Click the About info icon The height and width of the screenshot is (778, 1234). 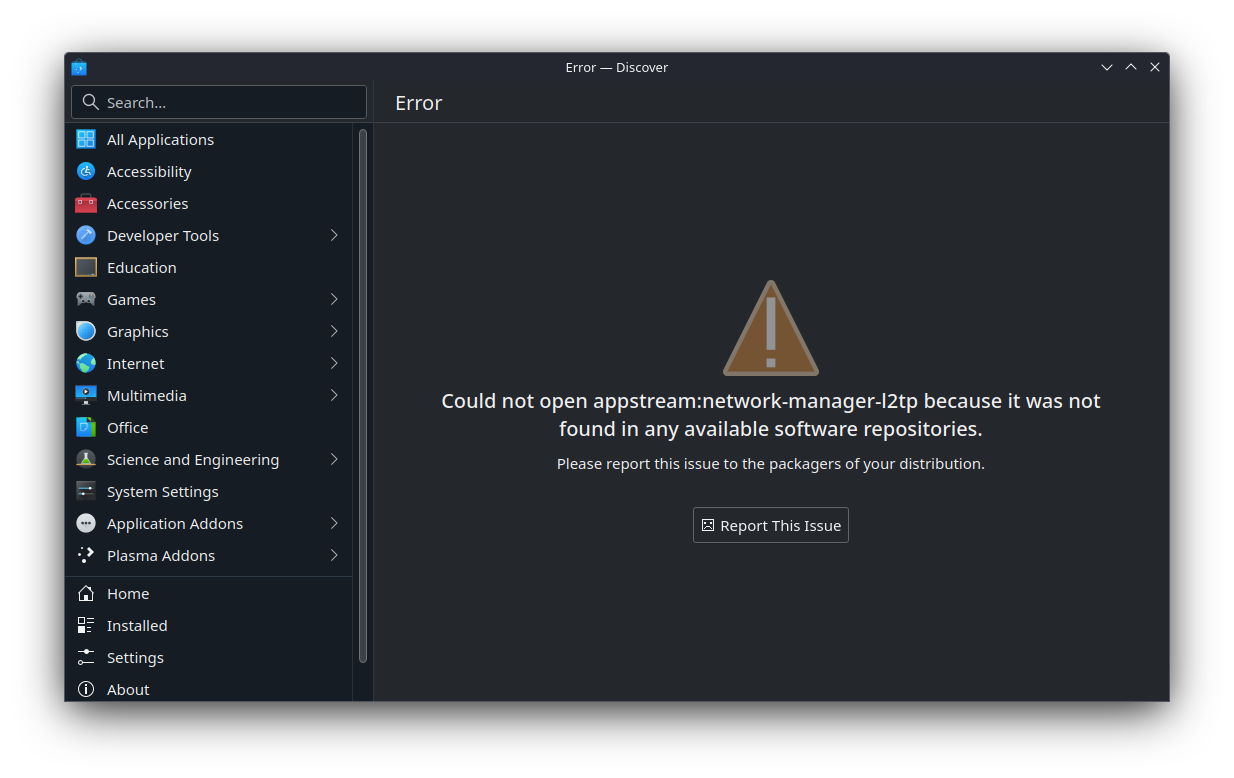pyautogui.click(x=86, y=689)
